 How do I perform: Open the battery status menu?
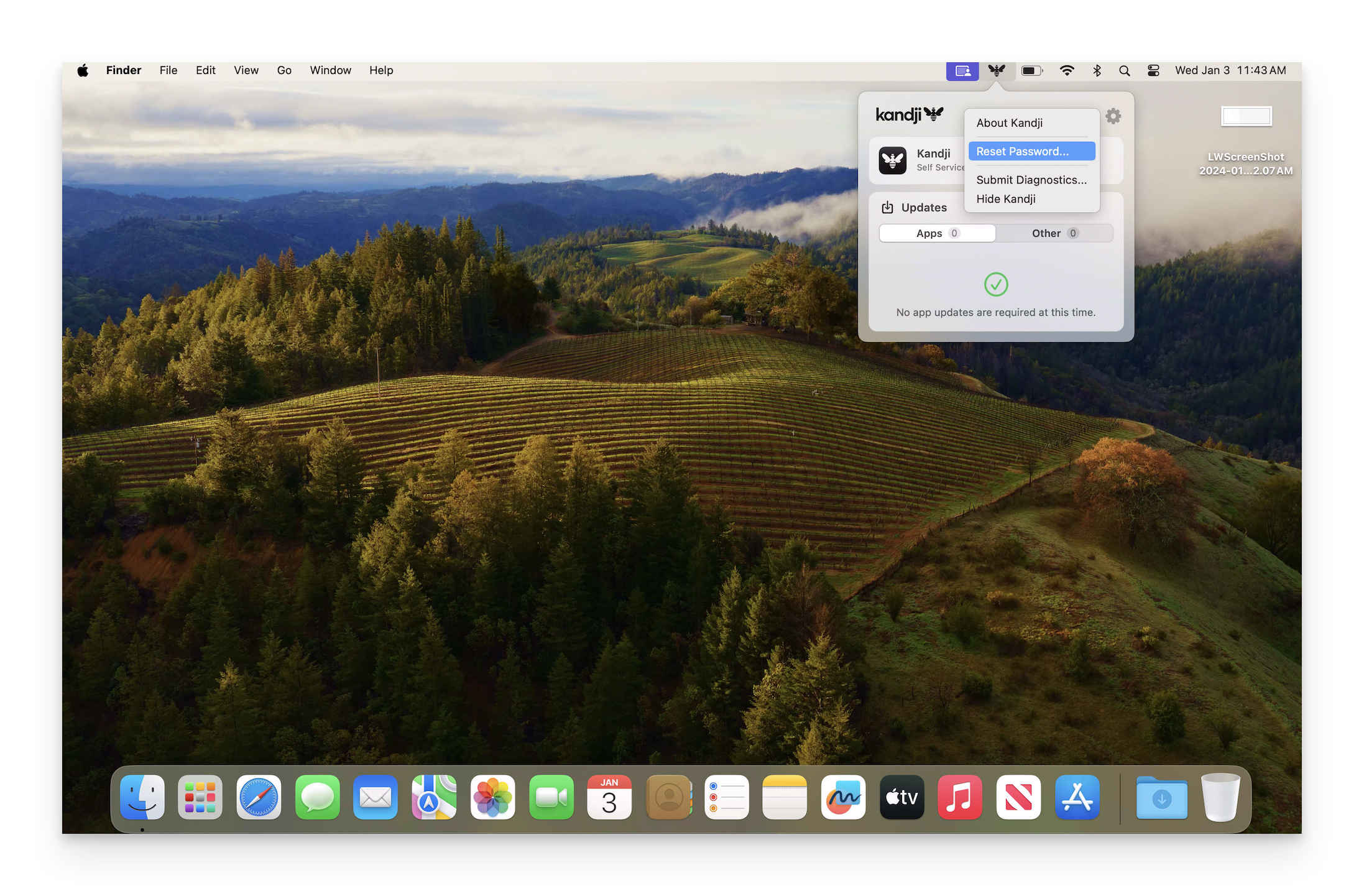1032,71
